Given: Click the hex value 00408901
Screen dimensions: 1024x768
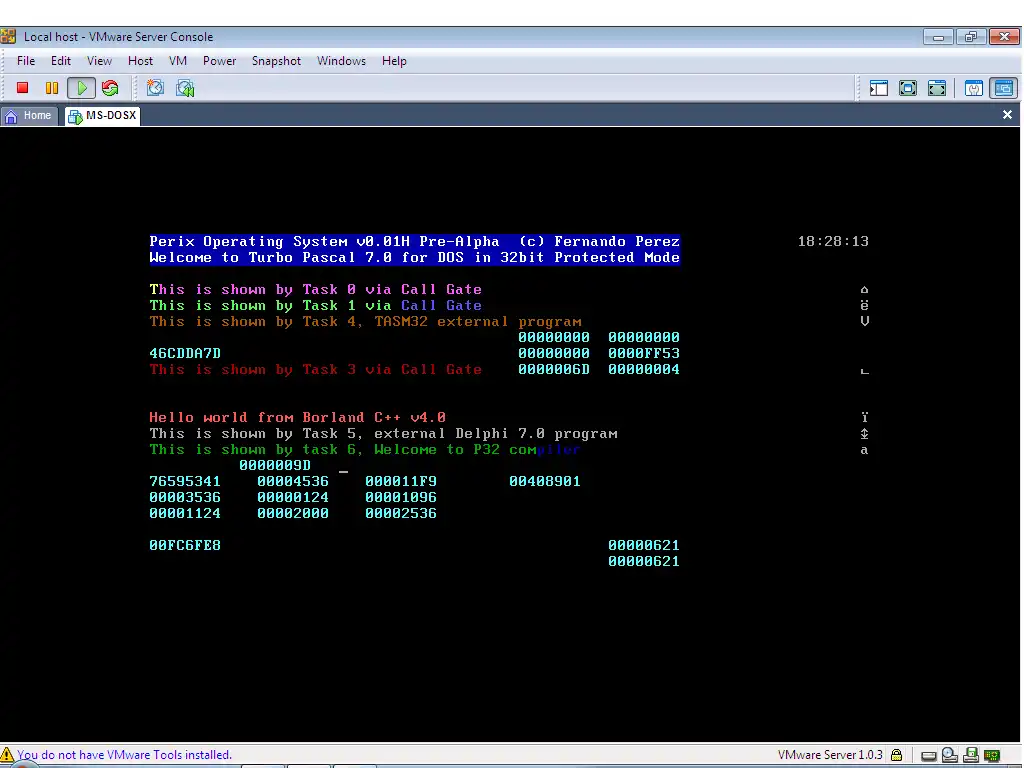Looking at the screenshot, I should (x=545, y=481).
